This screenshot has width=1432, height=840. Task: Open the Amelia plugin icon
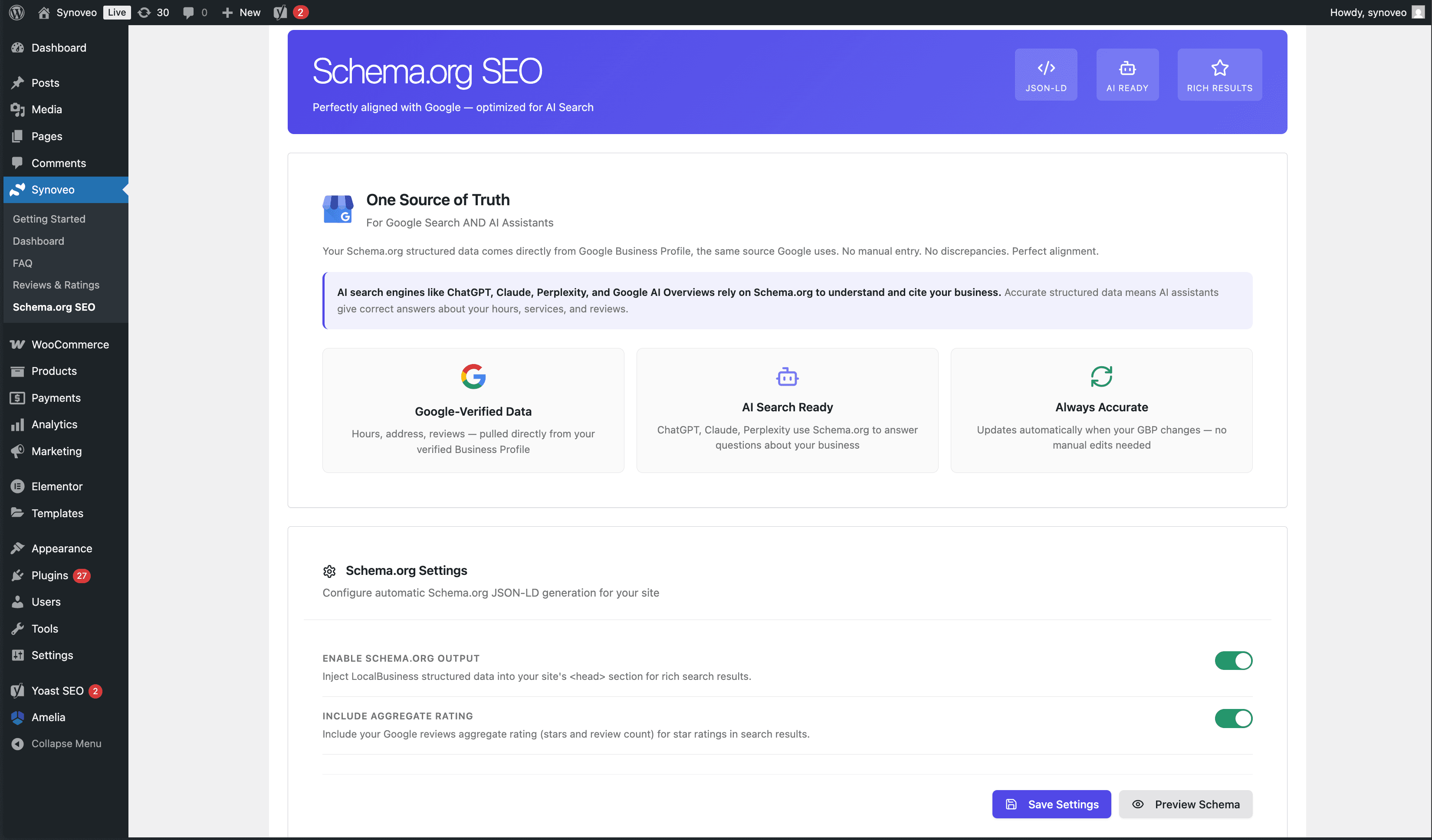[18, 717]
